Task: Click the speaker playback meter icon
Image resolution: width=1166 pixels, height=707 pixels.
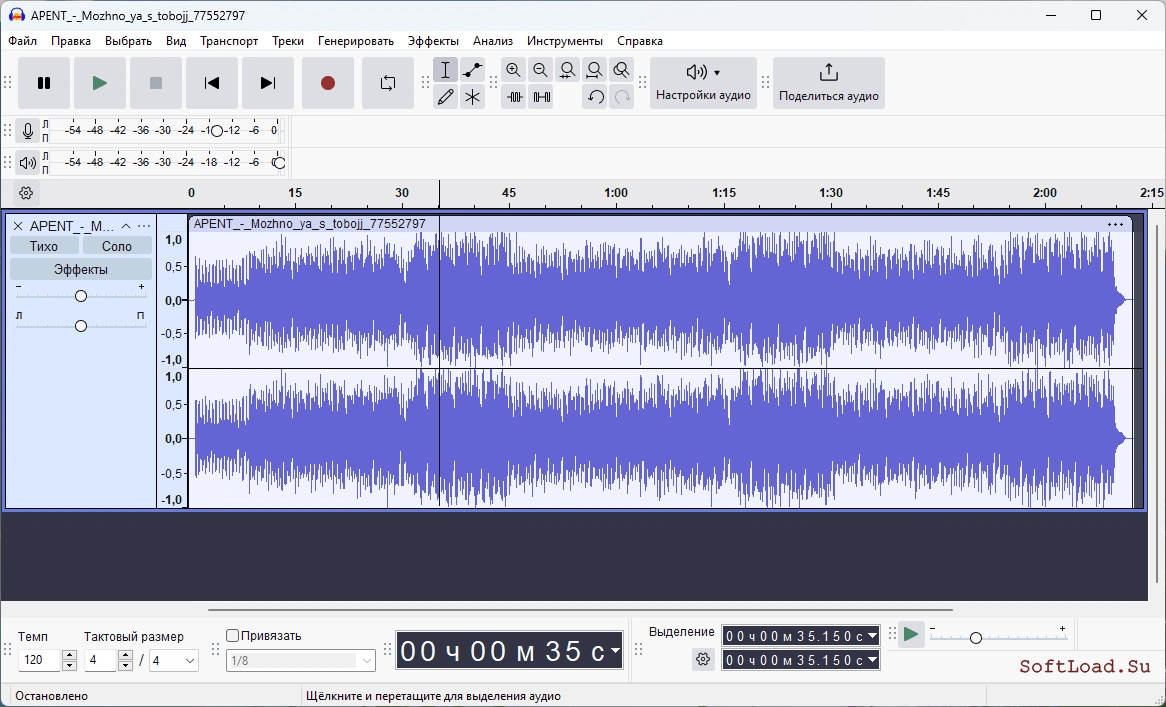Action: (28, 162)
